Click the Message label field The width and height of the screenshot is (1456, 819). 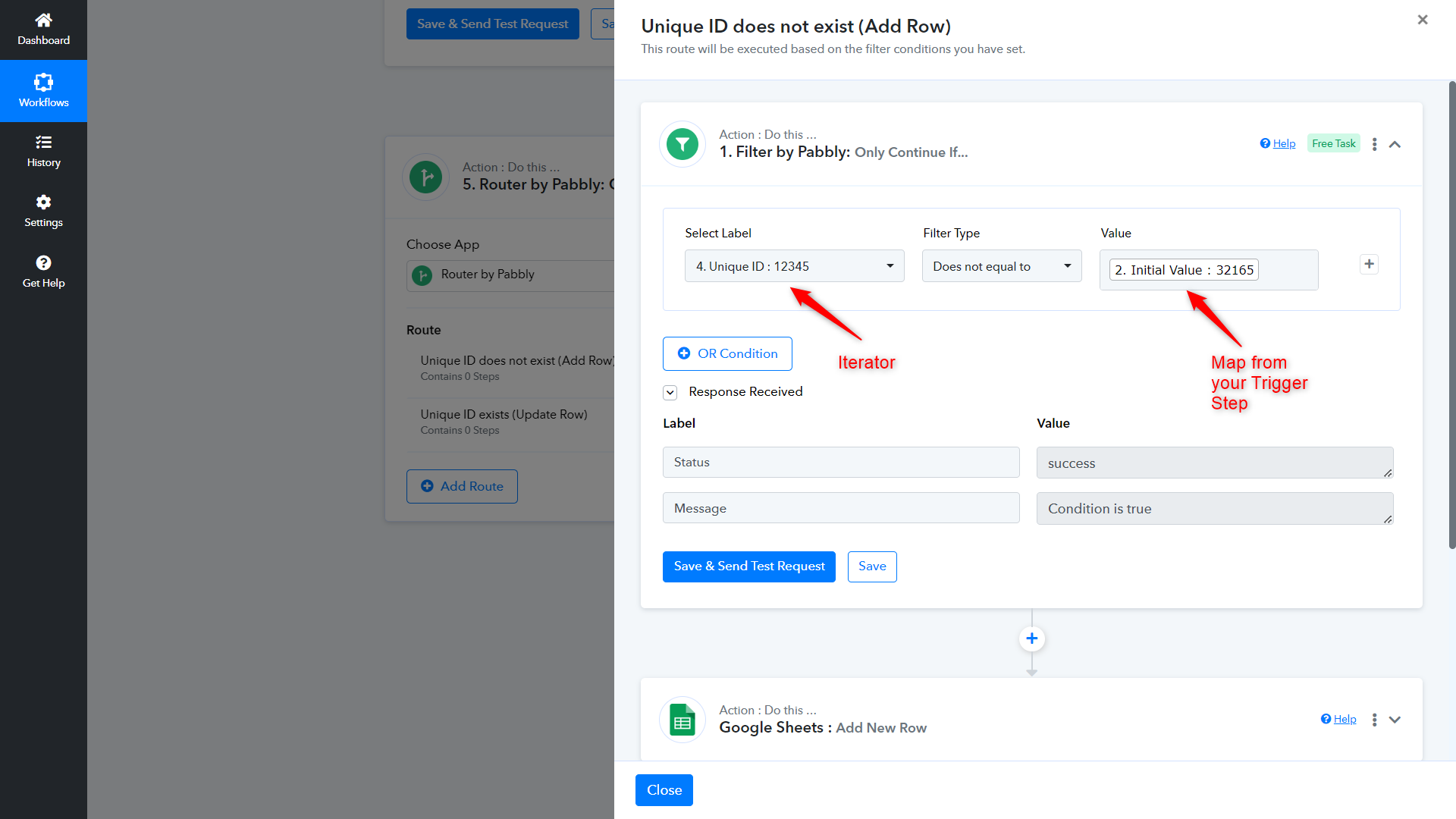pos(841,508)
